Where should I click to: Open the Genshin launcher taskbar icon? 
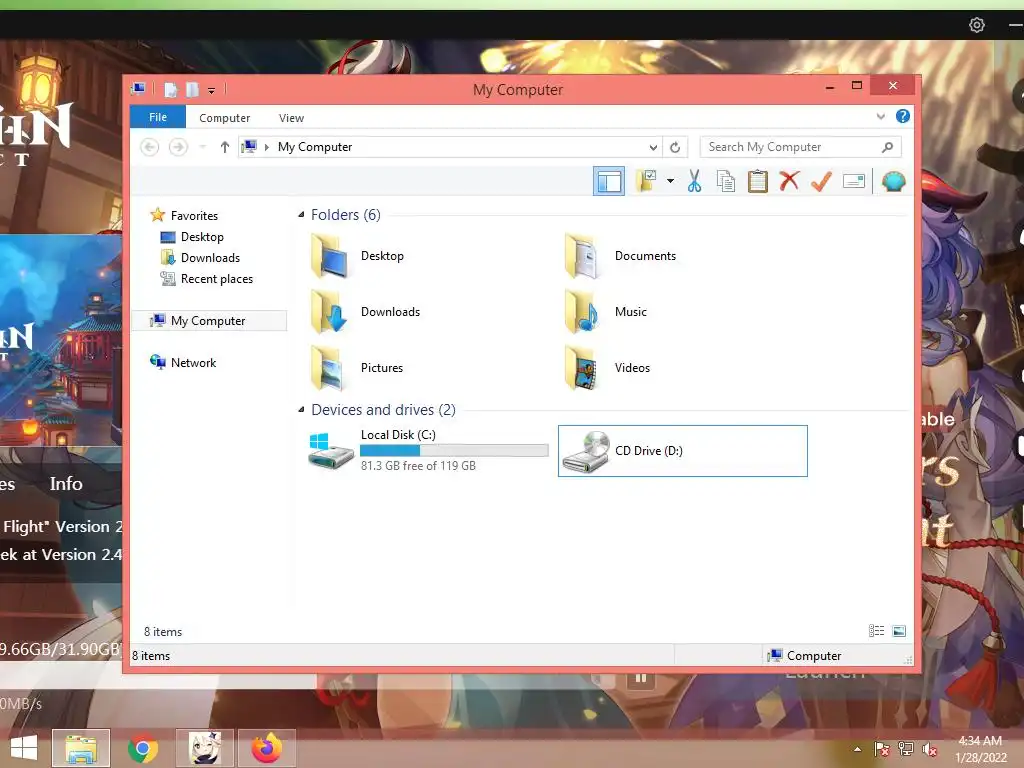tap(205, 748)
